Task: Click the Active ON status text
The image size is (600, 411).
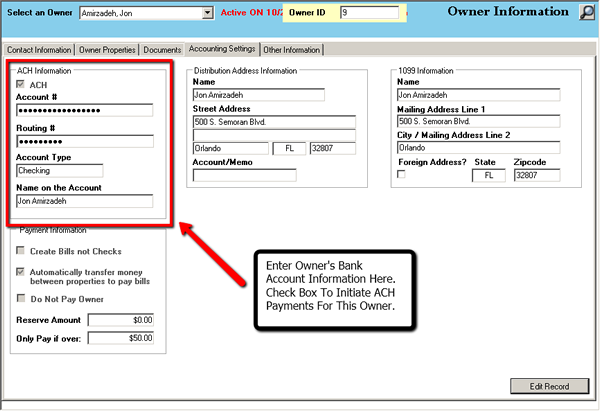Action: point(252,13)
